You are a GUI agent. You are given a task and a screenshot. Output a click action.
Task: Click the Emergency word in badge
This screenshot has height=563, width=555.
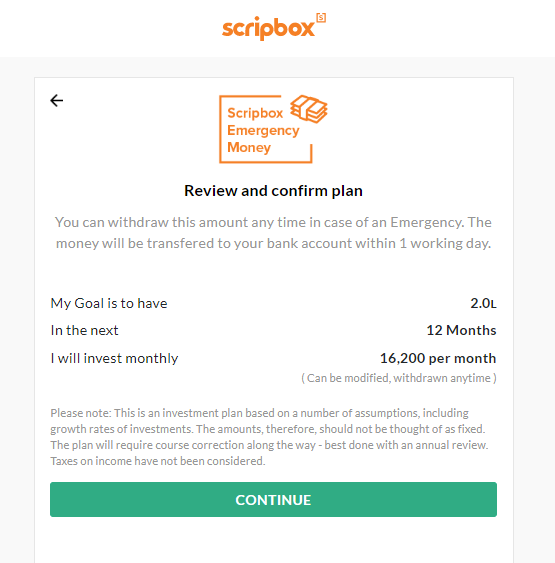[263, 130]
